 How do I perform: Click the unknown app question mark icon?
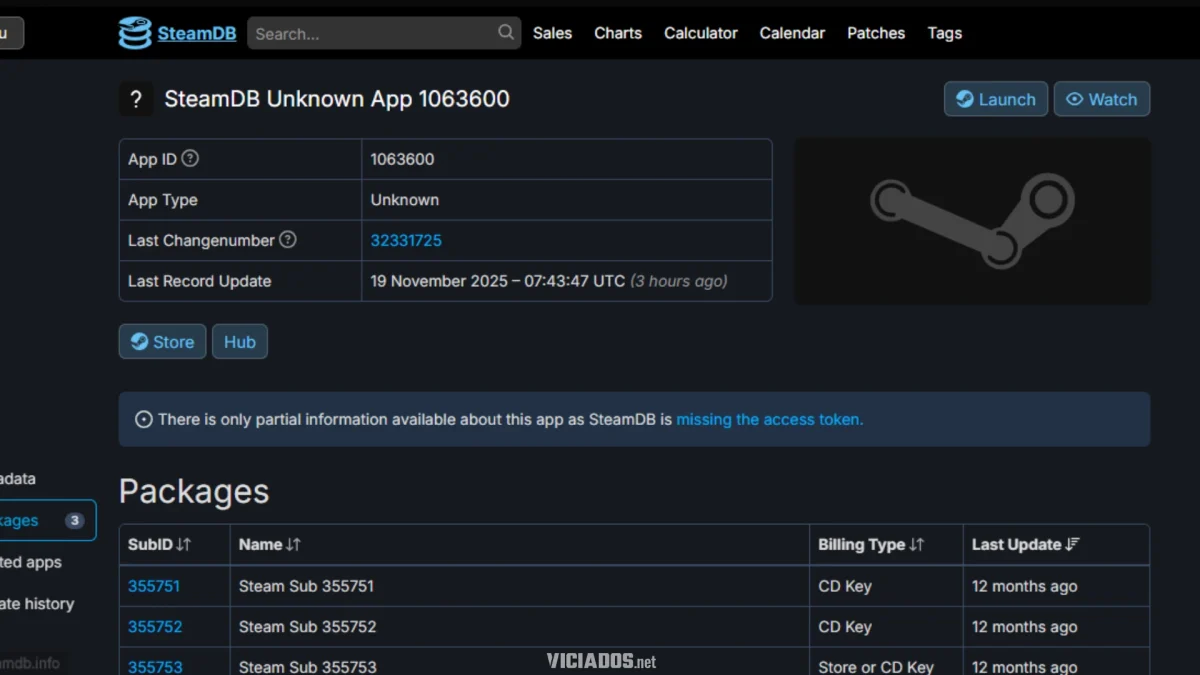pyautogui.click(x=136, y=99)
